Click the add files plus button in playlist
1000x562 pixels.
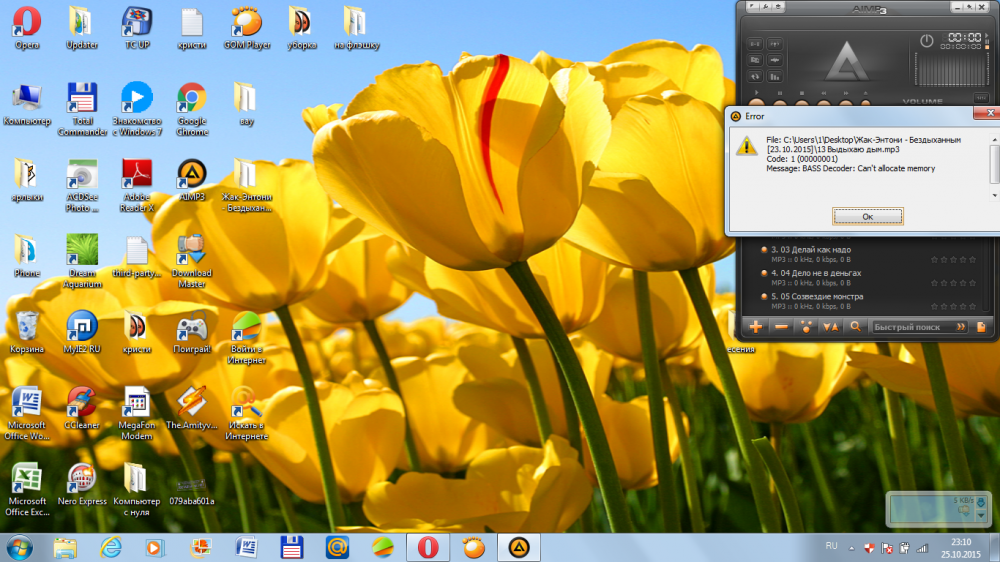(x=756, y=326)
